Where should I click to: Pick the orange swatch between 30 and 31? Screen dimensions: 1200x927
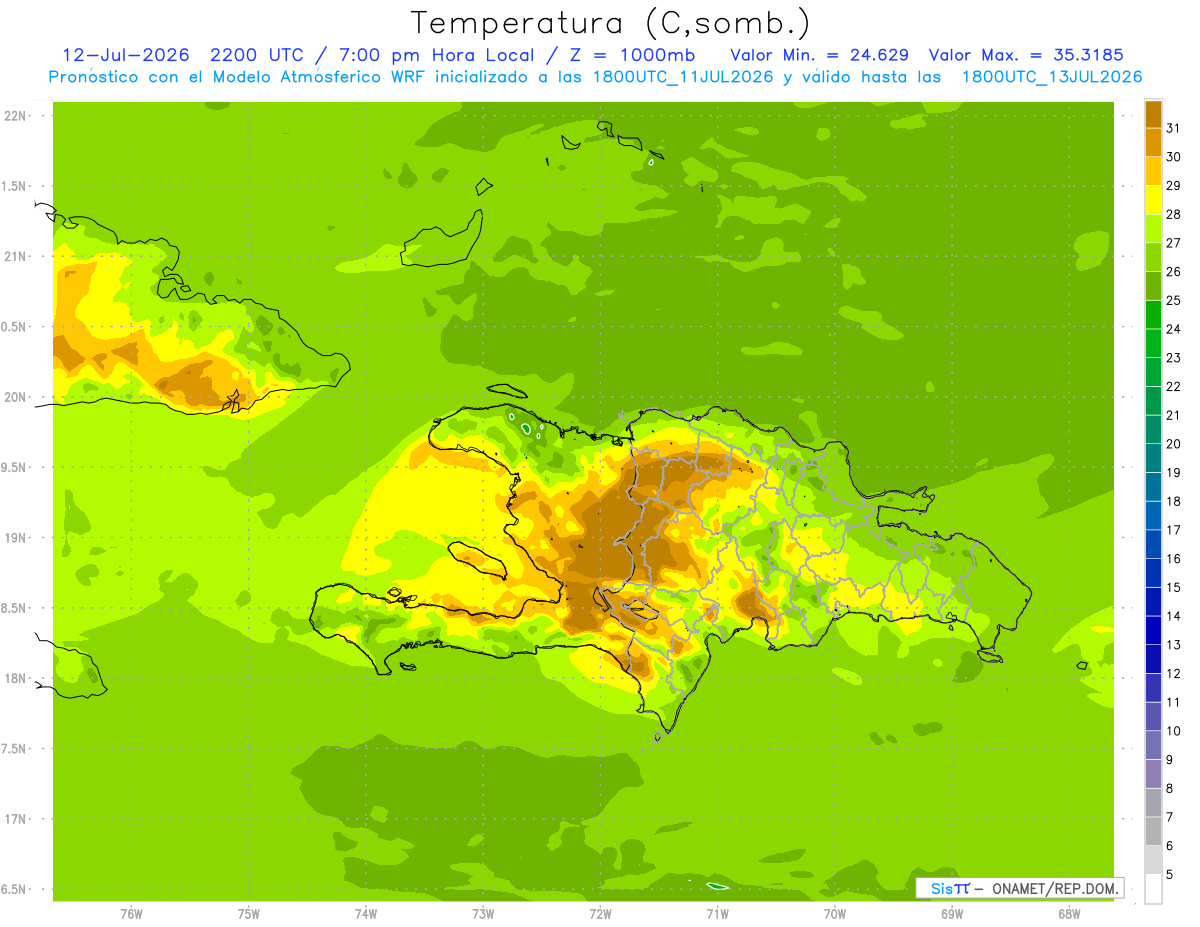coord(1153,142)
